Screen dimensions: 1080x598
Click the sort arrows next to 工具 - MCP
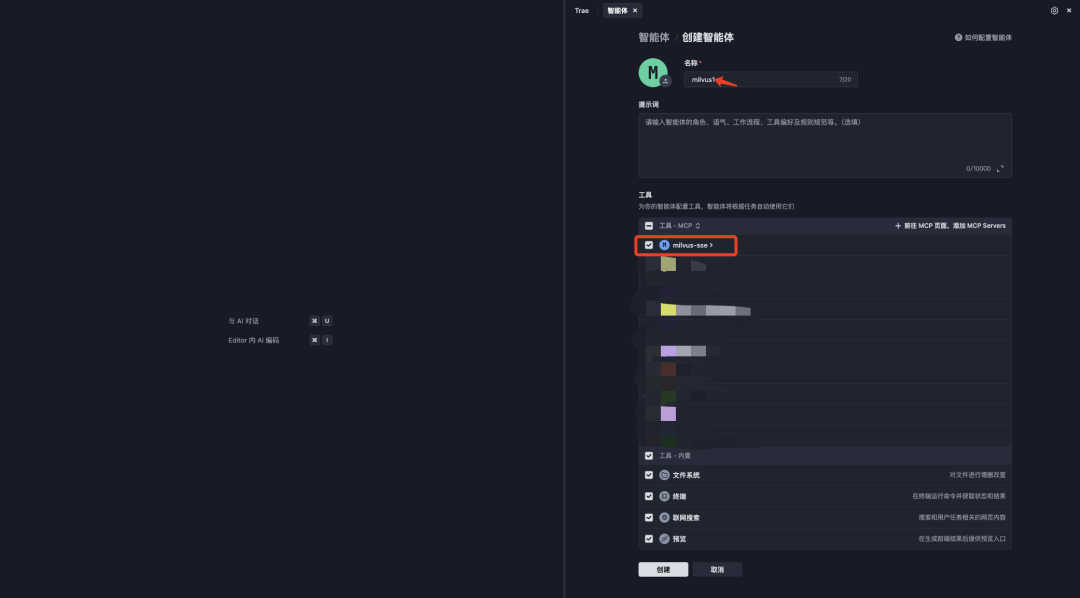tap(697, 225)
